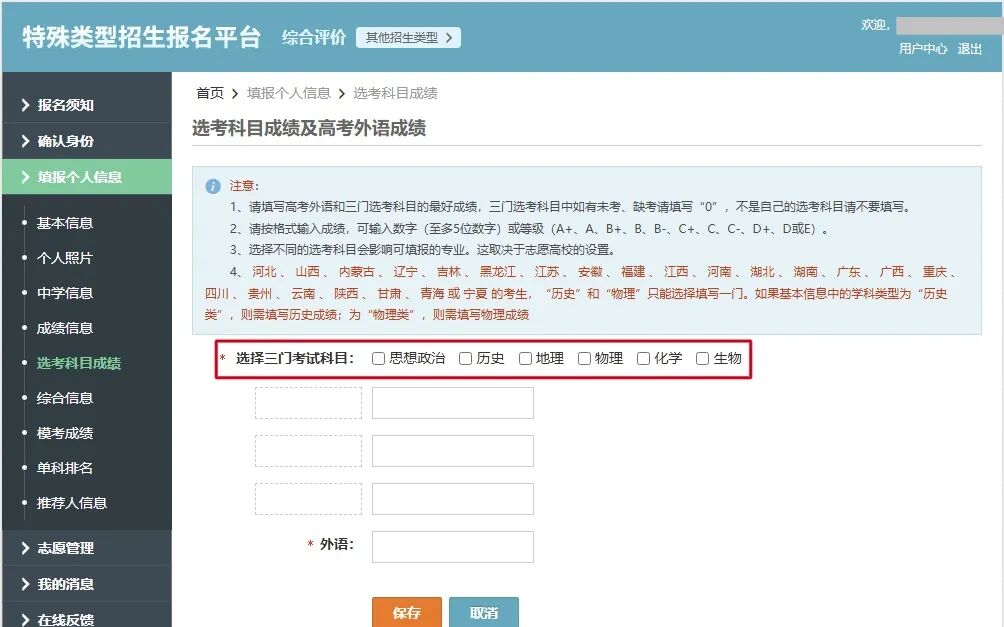Open the 填报个人信息 breadcrumb link
The height and width of the screenshot is (627, 1004).
click(x=288, y=94)
